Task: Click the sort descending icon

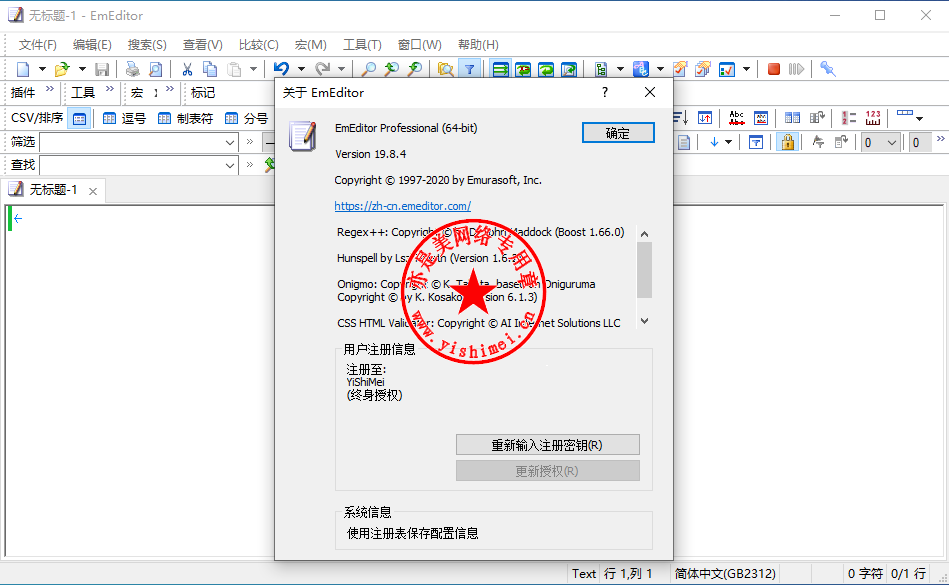Action: click(x=680, y=117)
